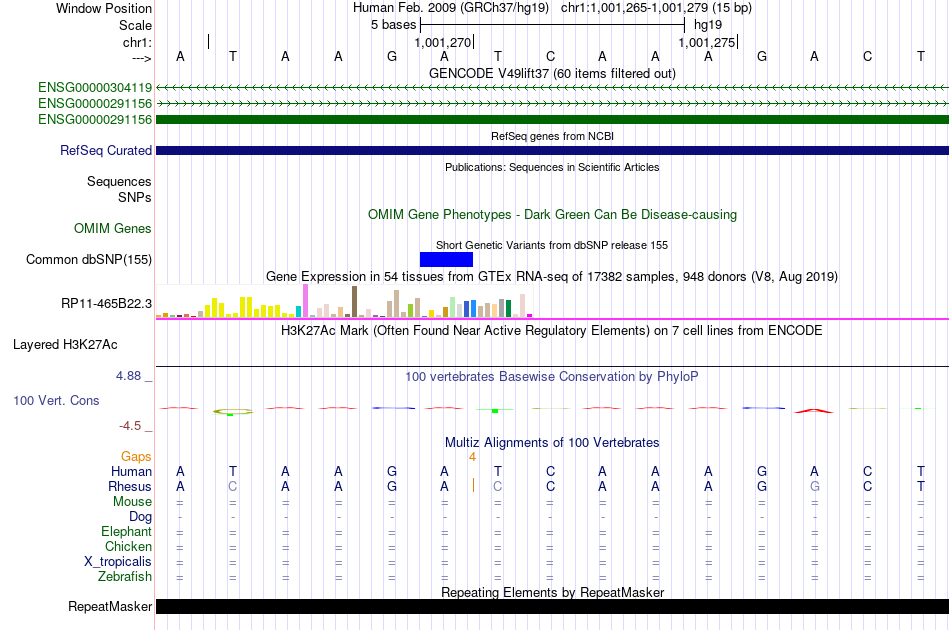Select the Window Position track label
The width and height of the screenshot is (950, 630).
point(104,8)
